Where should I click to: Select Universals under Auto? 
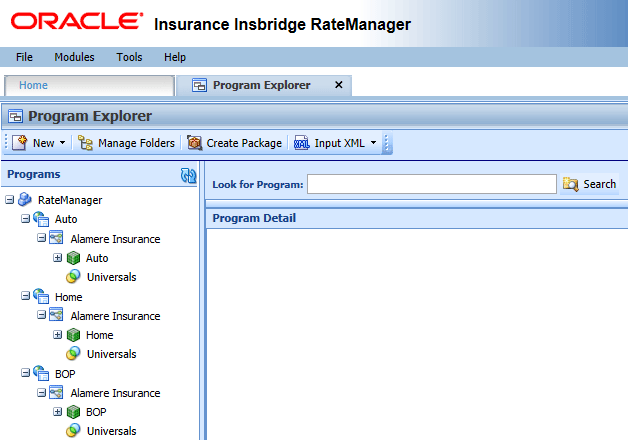coord(111,277)
